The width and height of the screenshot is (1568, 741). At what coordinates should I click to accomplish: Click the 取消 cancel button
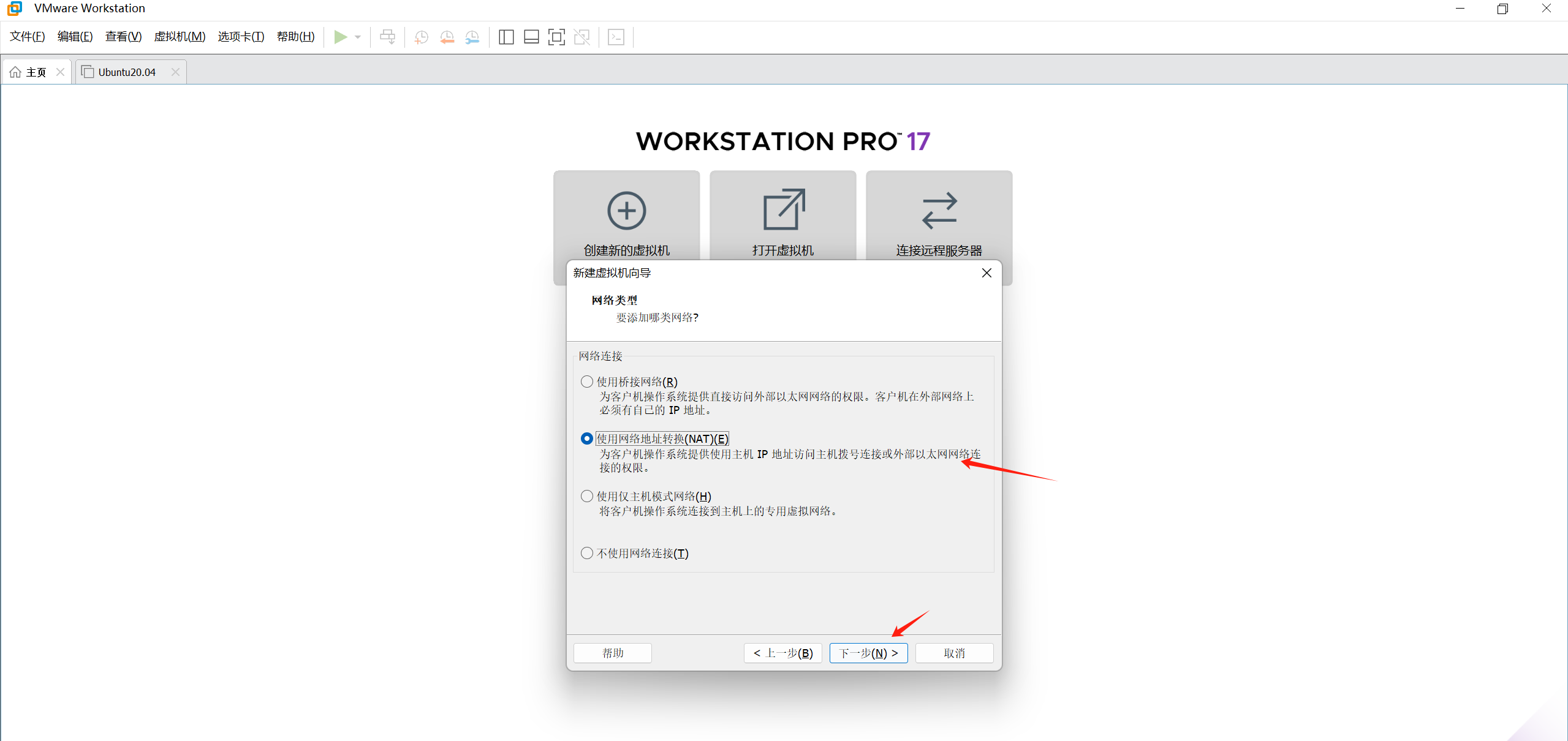tap(954, 653)
